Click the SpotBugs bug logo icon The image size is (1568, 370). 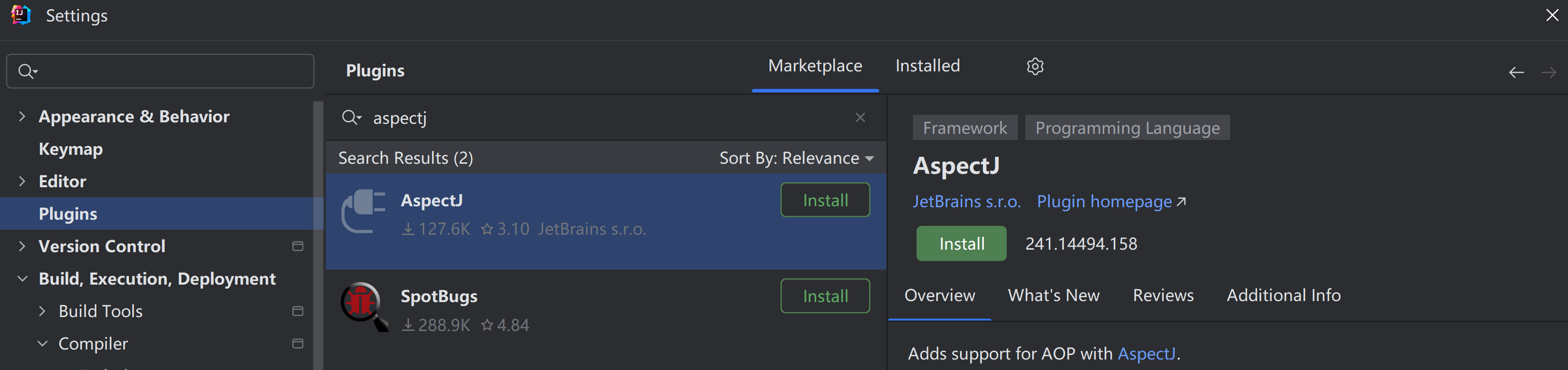click(364, 306)
